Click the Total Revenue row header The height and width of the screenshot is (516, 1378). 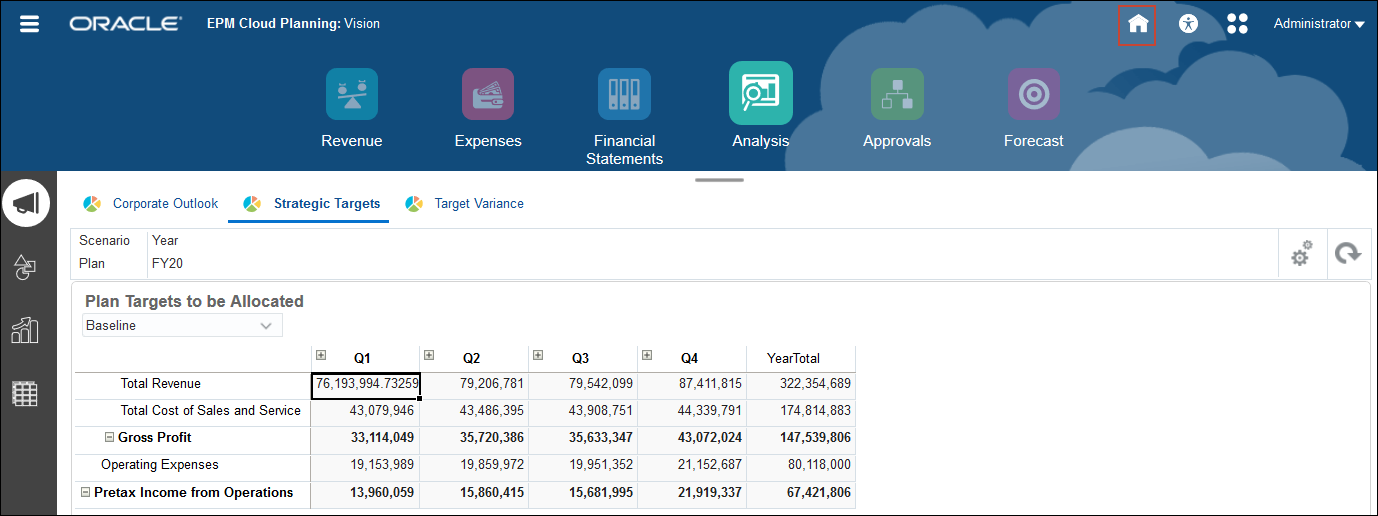coord(193,384)
